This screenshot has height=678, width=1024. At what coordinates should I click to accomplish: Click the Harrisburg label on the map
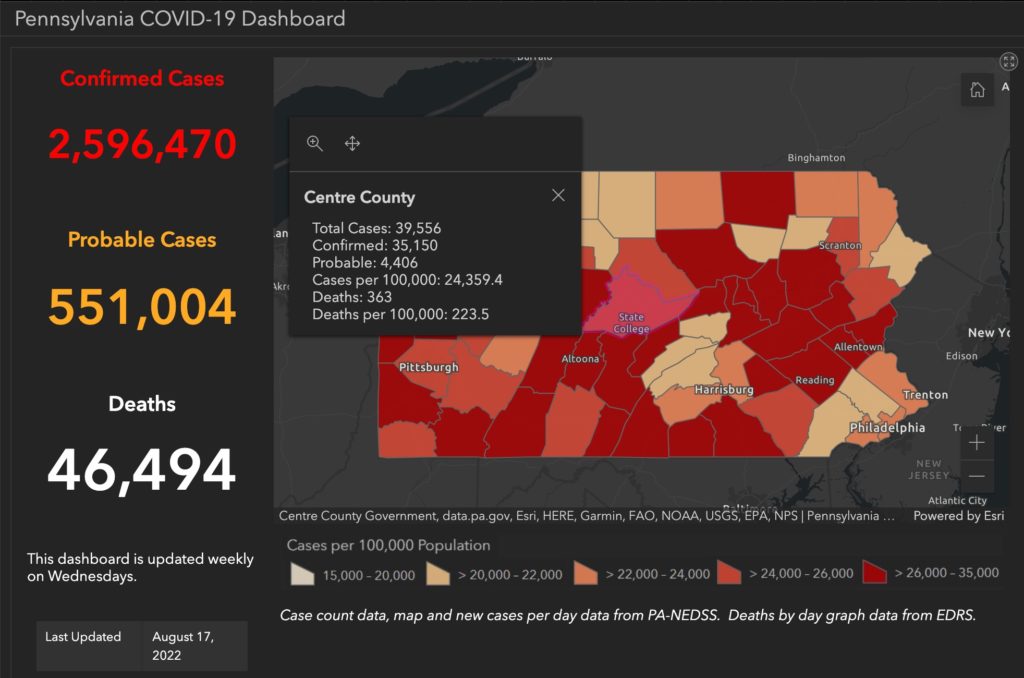pyautogui.click(x=723, y=389)
